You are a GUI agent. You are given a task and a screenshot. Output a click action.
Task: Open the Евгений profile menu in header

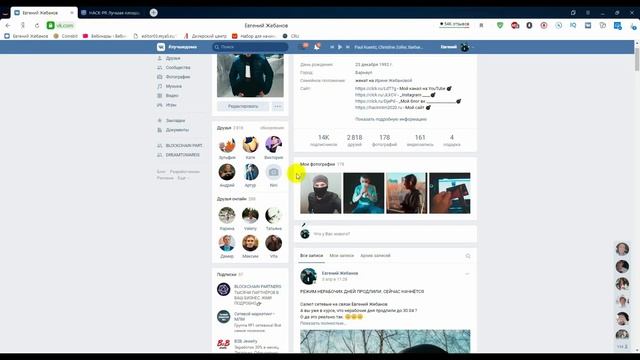pos(457,47)
